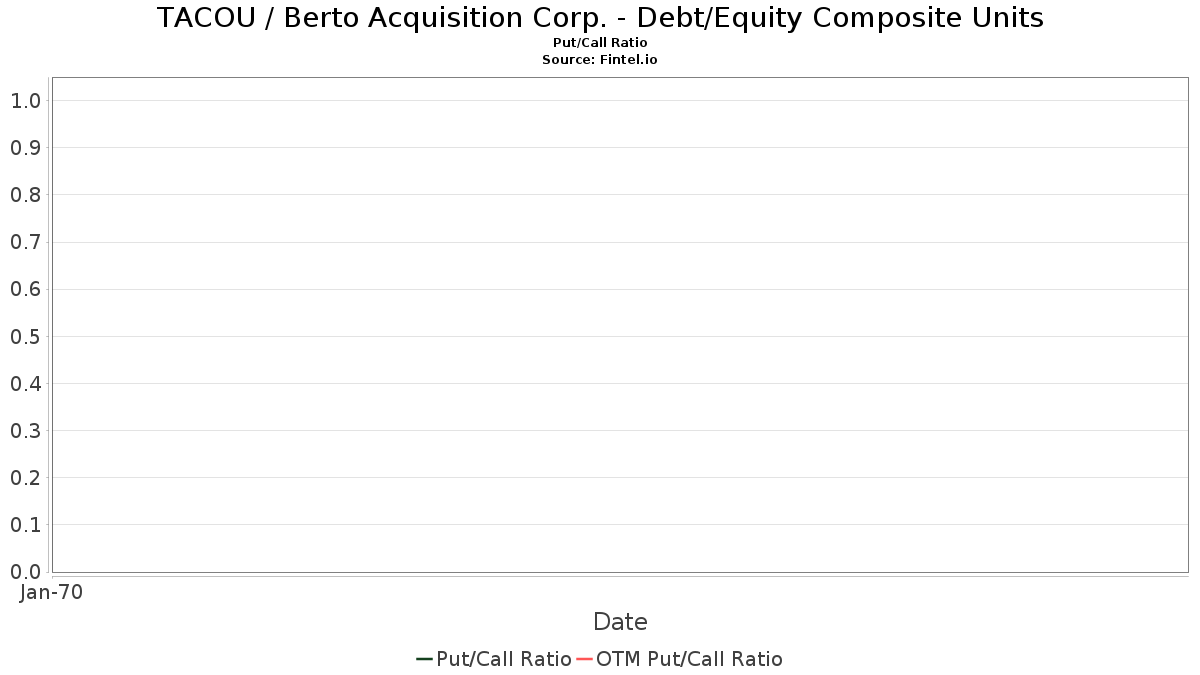1200x675 pixels.
Task: Click the 0.5 y-axis tick label
Action: 25,336
